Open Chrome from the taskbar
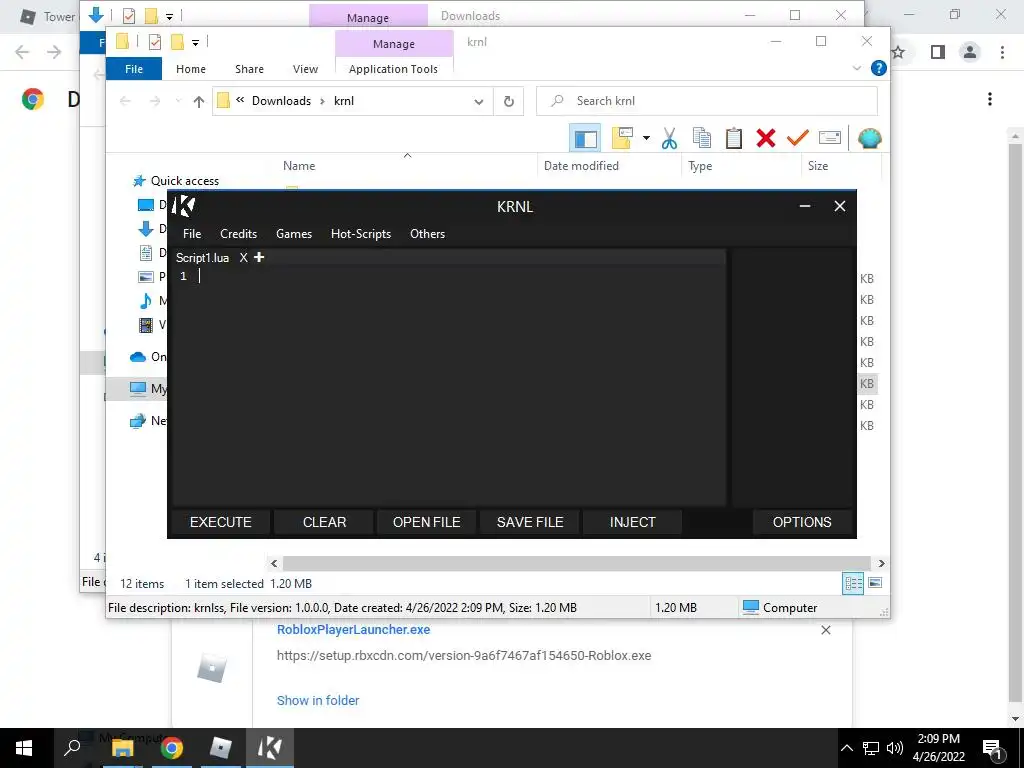The height and width of the screenshot is (768, 1024). (172, 748)
